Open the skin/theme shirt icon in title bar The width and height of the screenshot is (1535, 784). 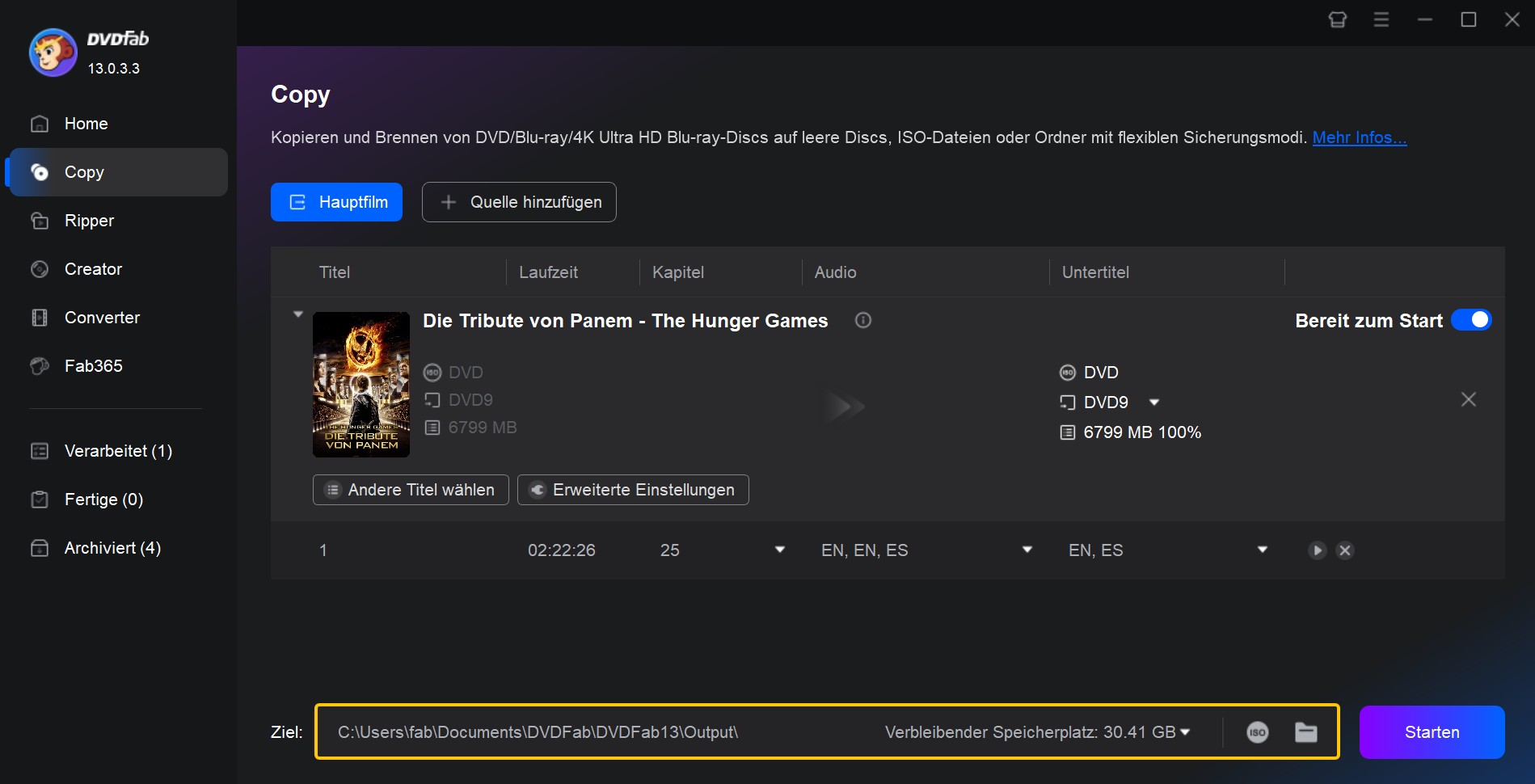coord(1338,19)
